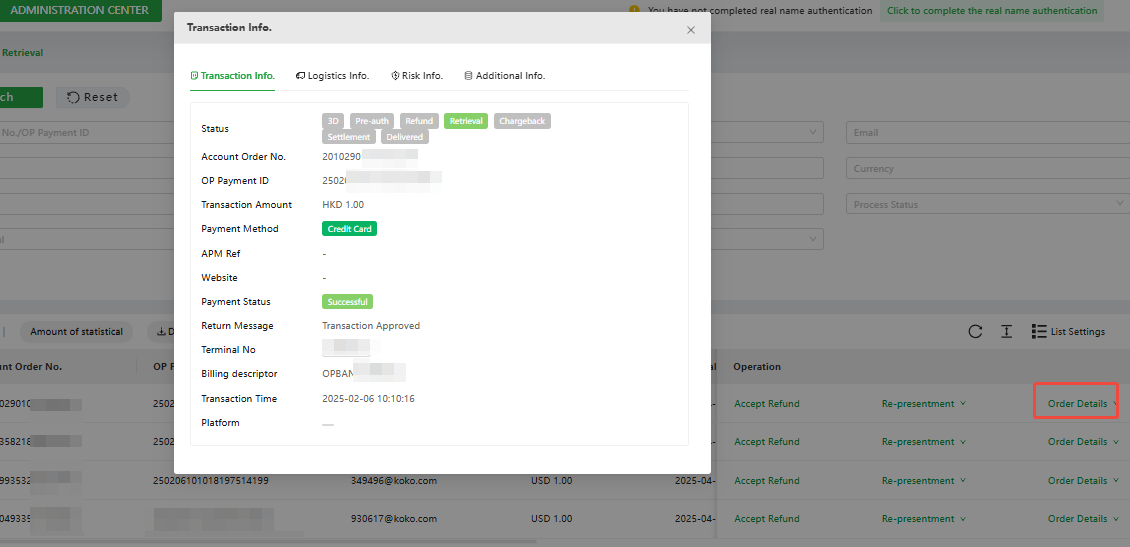Click the Reset button
The image size is (1130, 547).
pyautogui.click(x=93, y=97)
